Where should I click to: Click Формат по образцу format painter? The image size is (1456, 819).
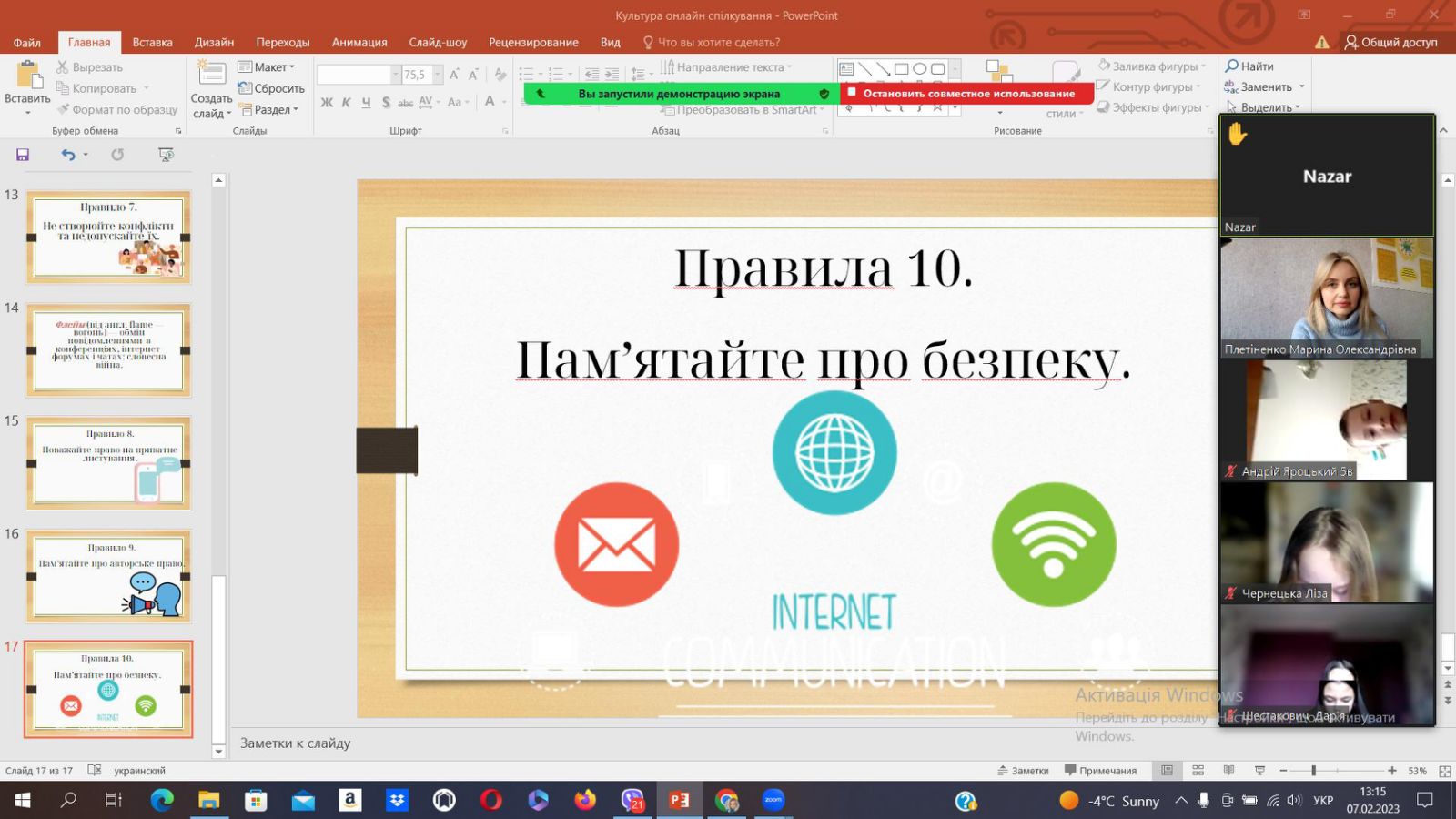click(116, 109)
